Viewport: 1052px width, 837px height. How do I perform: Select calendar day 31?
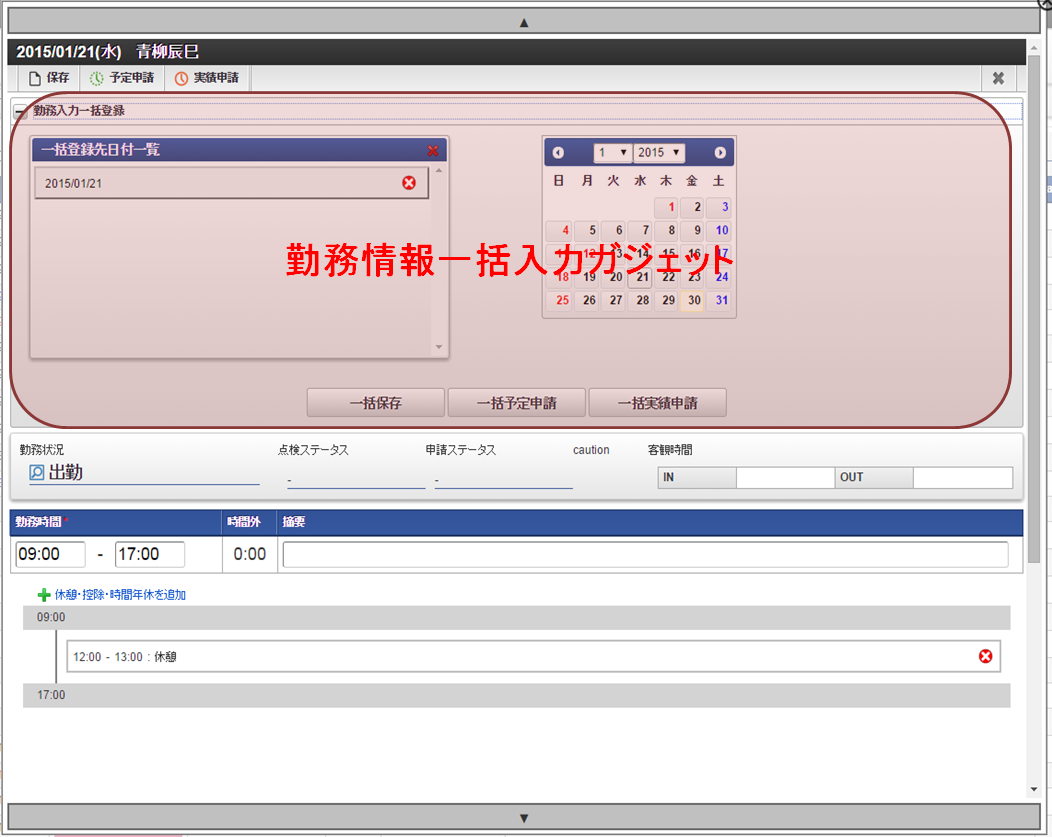(x=719, y=300)
